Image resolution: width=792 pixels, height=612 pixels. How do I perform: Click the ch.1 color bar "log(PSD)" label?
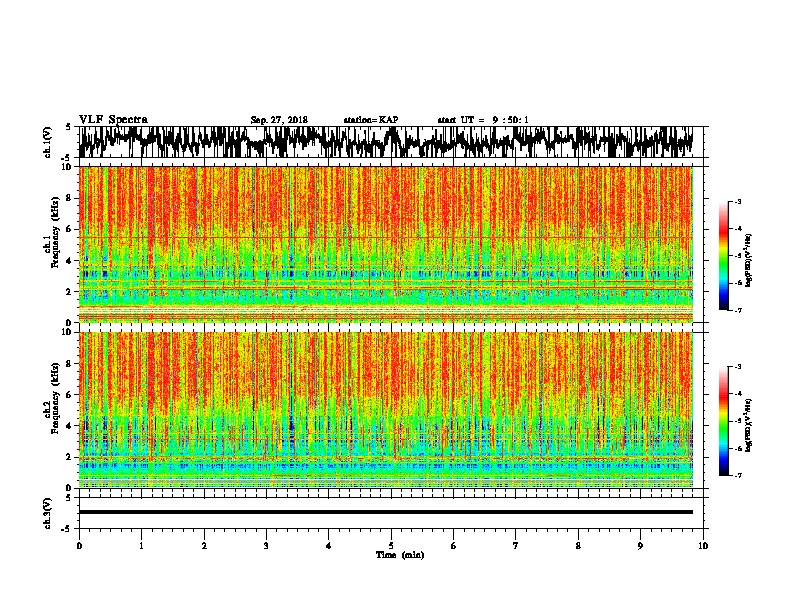(x=749, y=261)
